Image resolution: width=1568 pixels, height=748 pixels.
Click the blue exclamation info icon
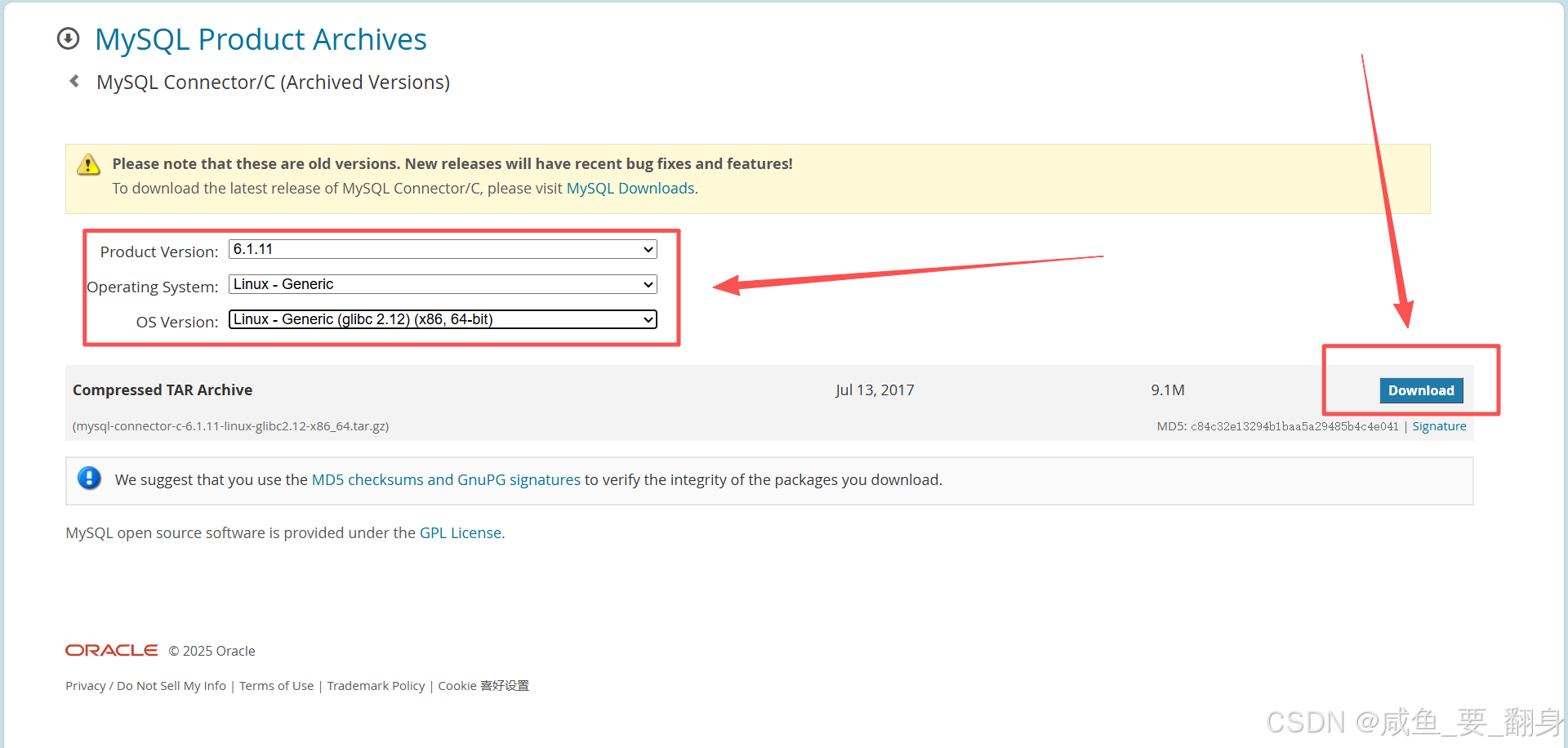point(89,478)
